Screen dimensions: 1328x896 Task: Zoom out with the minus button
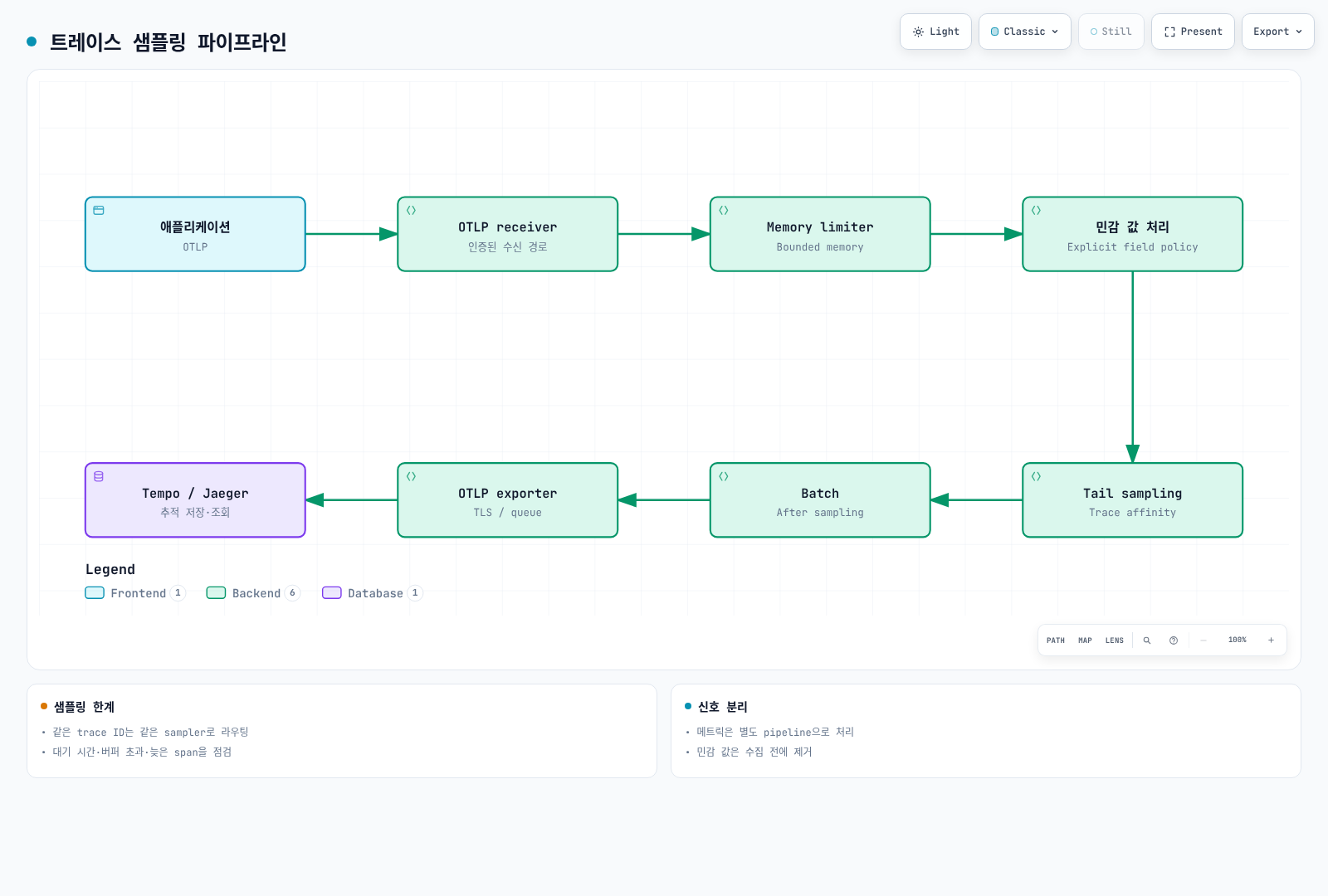point(1203,640)
